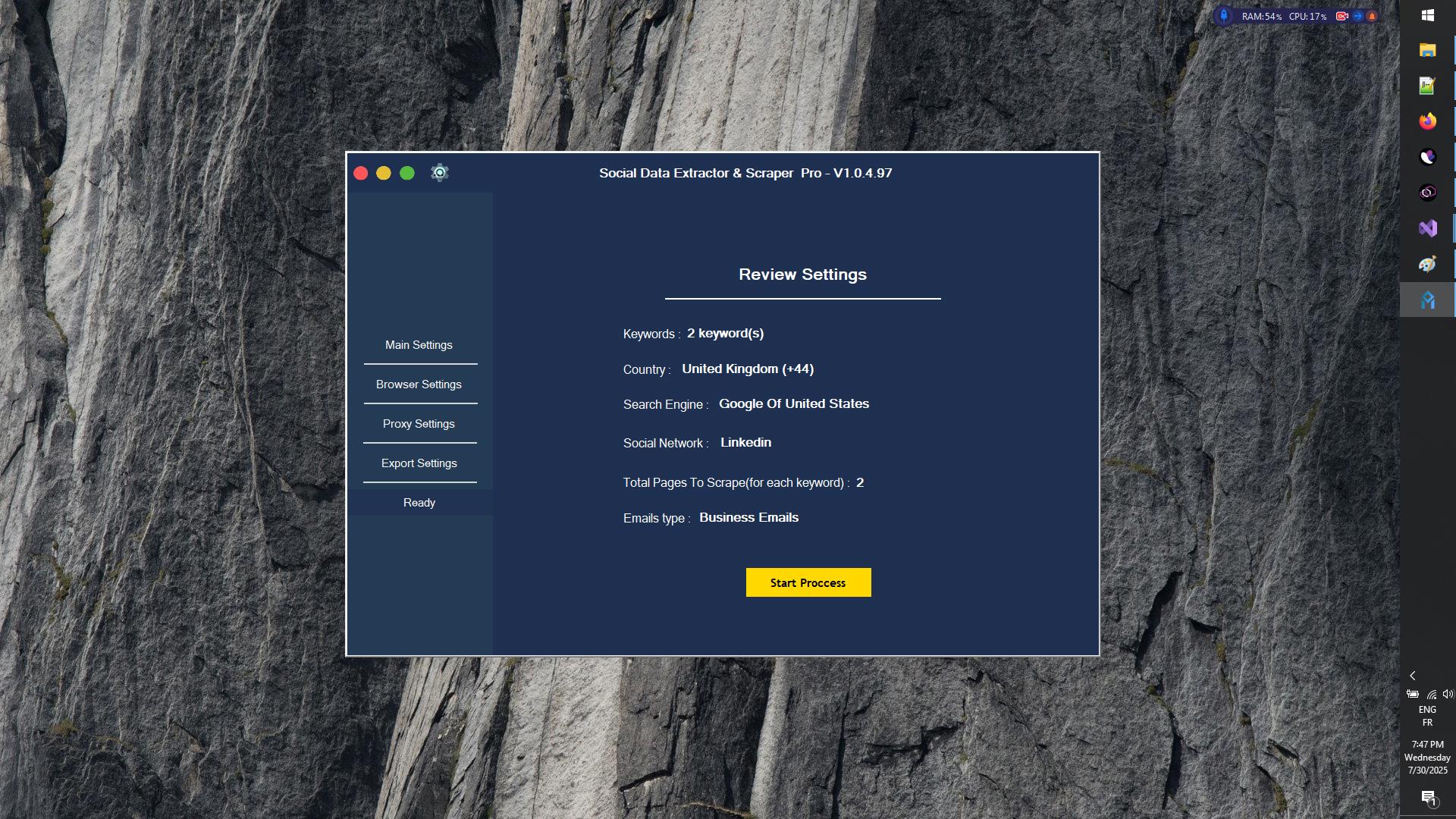Open the Windows action center notifications
1456x819 pixels.
pyautogui.click(x=1428, y=797)
